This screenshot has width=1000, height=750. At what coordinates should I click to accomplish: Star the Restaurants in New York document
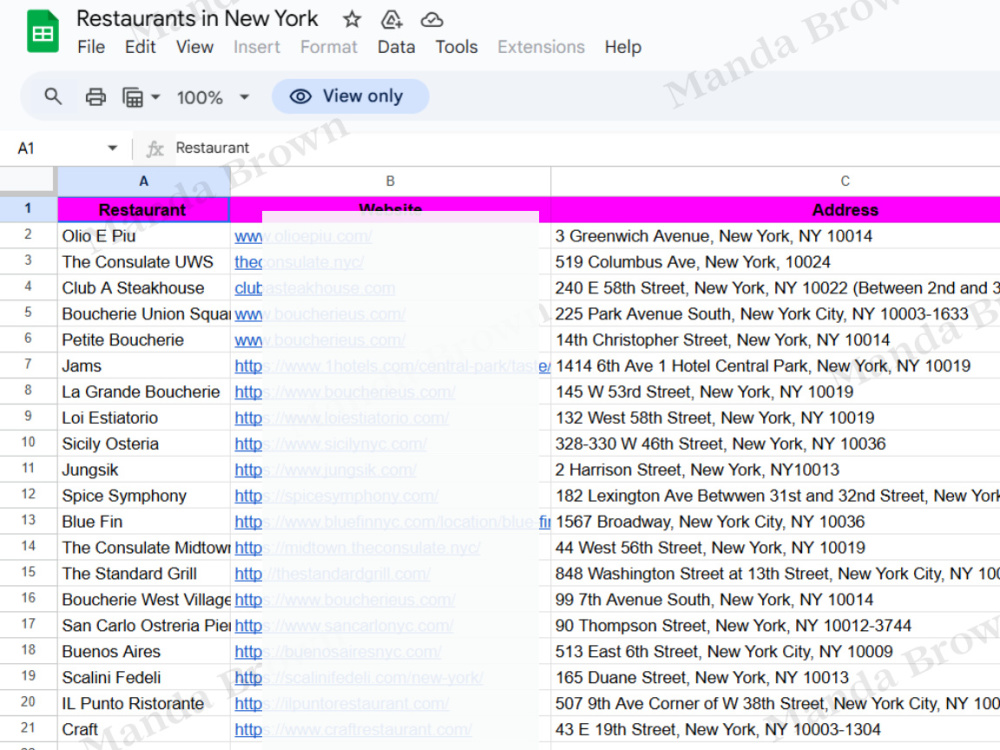coord(352,20)
